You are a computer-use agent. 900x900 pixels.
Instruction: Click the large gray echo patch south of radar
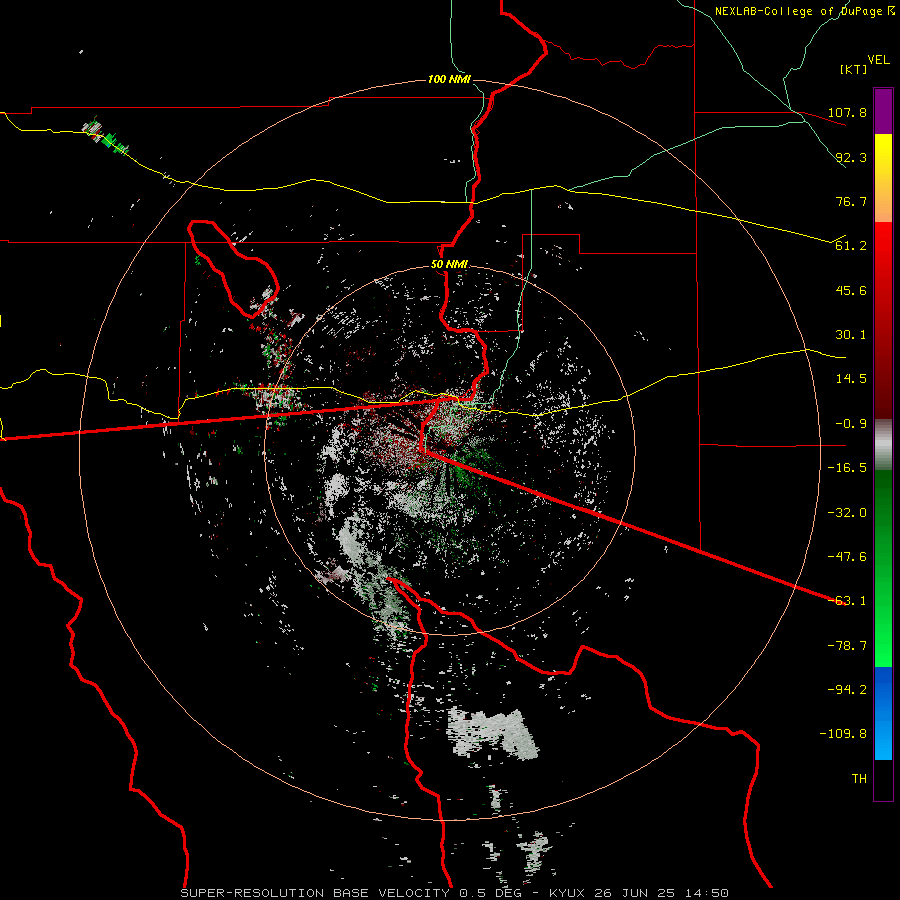(x=492, y=735)
